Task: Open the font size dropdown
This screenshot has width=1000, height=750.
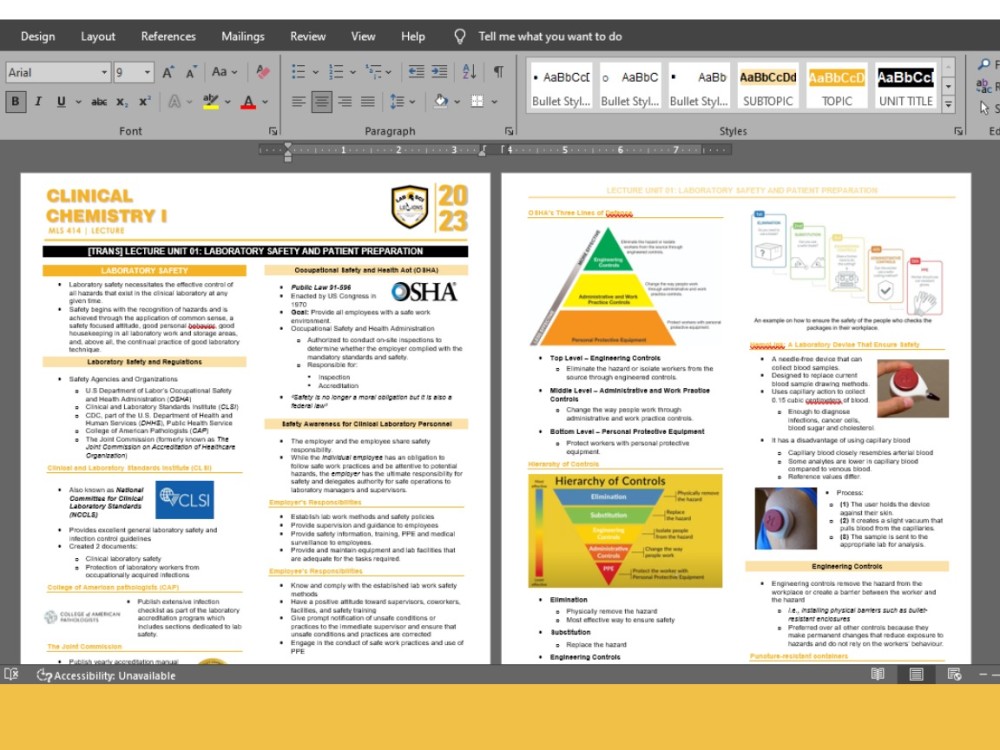Action: click(x=147, y=72)
